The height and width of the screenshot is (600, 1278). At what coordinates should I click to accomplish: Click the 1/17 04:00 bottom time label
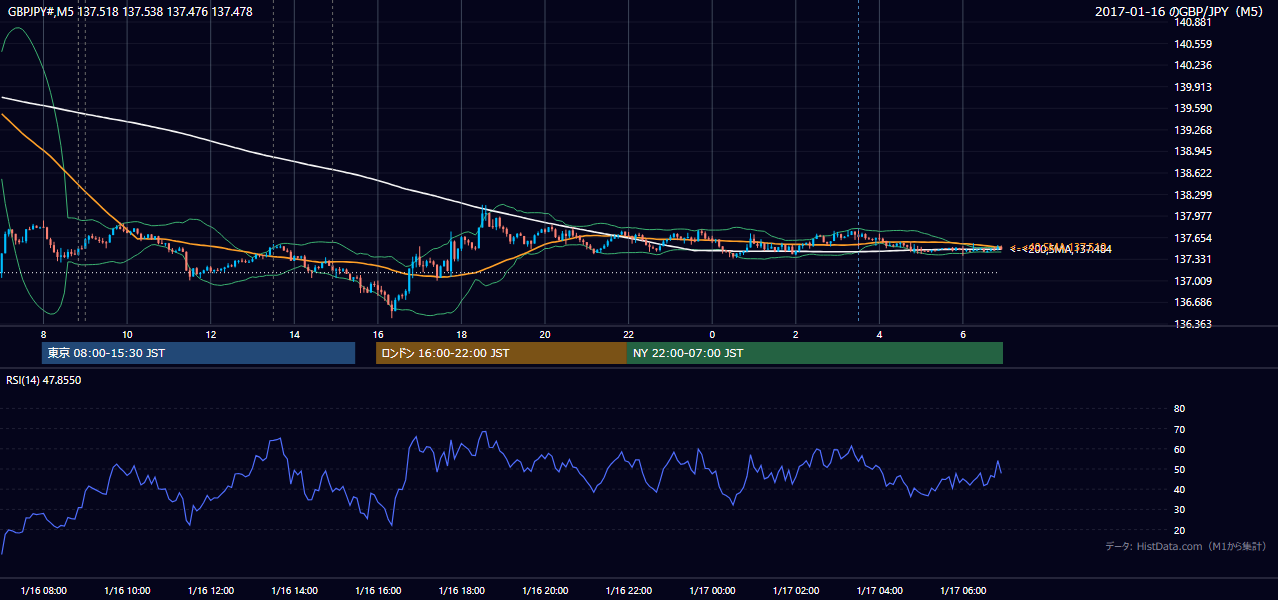(x=879, y=591)
